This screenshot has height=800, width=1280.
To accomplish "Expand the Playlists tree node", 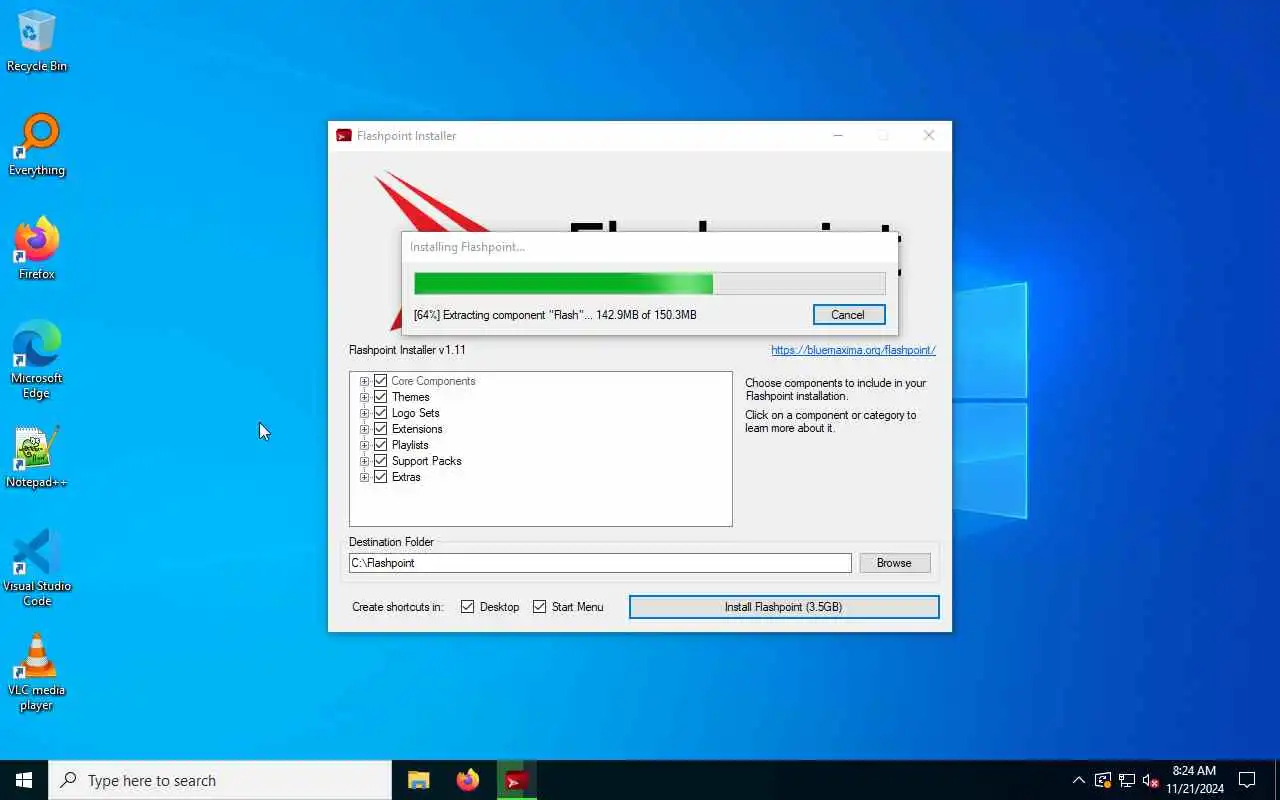I will click(x=364, y=445).
